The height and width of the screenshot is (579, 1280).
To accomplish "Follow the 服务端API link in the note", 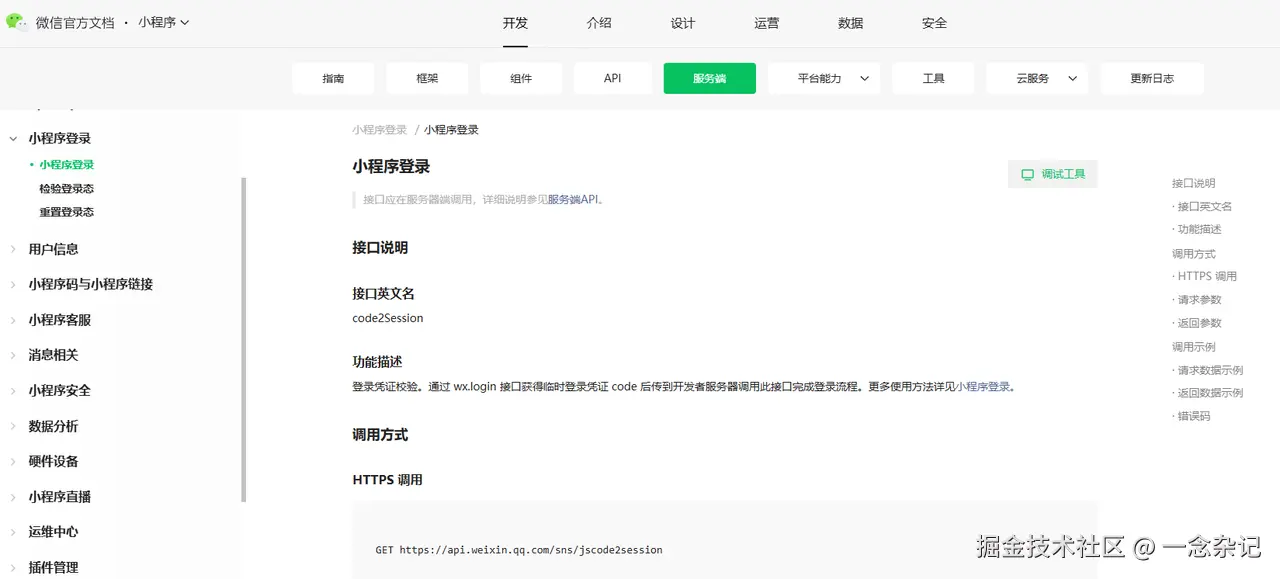I will 572,200.
